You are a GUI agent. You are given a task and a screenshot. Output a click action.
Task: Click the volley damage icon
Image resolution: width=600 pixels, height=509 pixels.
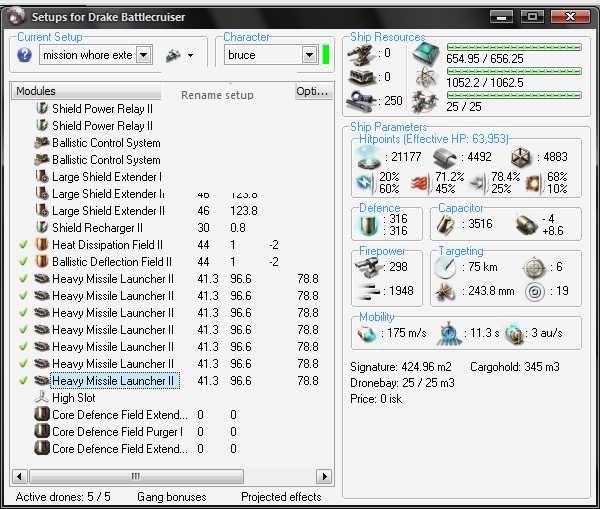368,292
